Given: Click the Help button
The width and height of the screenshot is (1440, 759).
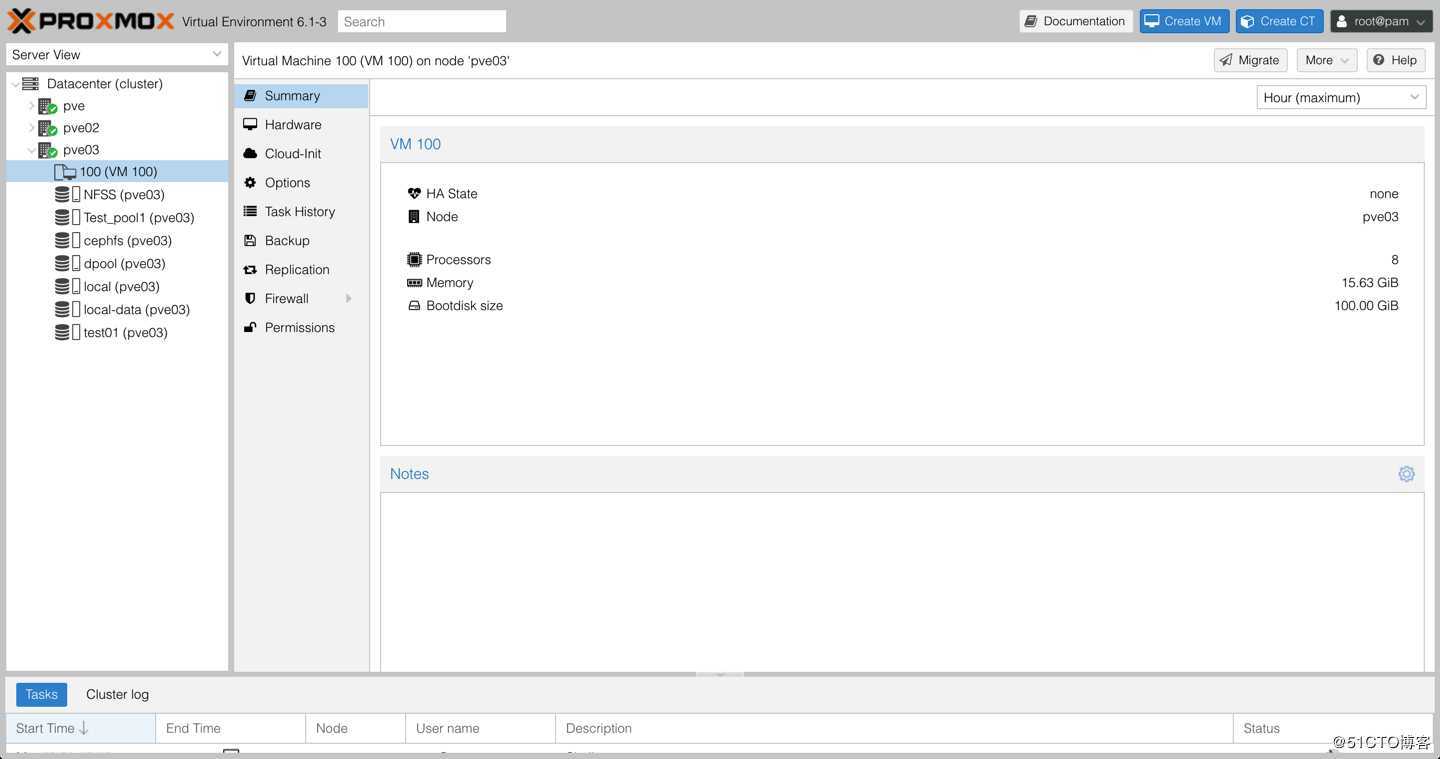Looking at the screenshot, I should (1395, 60).
